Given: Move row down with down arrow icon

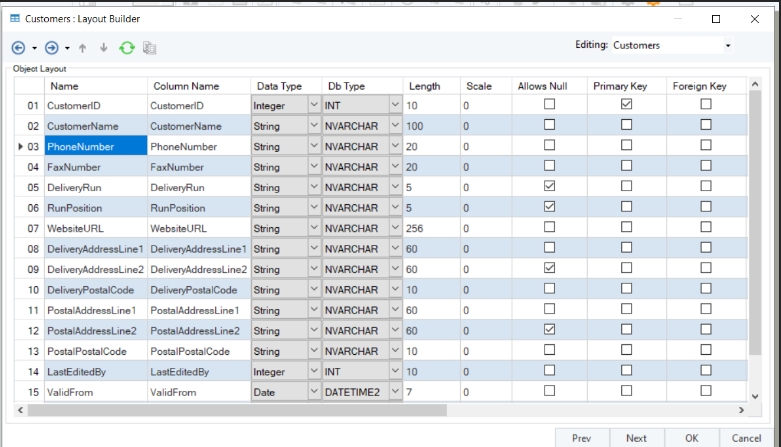Looking at the screenshot, I should [x=103, y=47].
